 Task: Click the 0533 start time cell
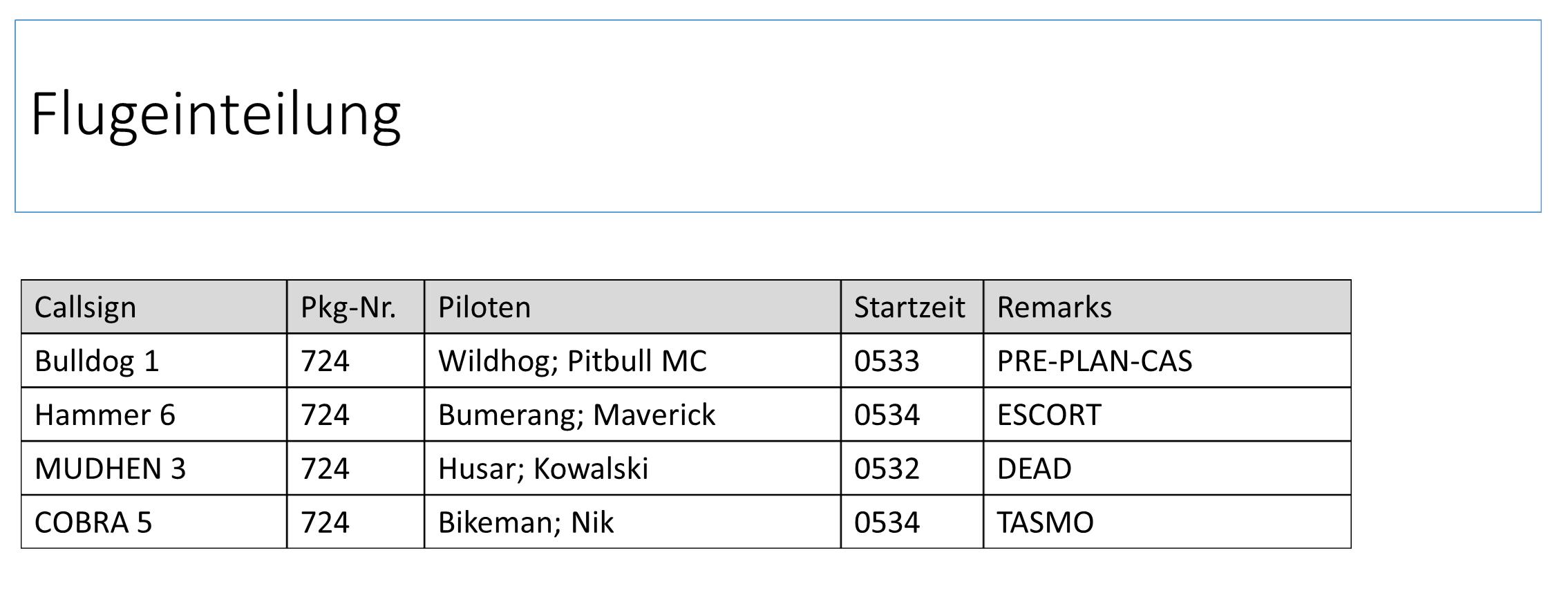[x=912, y=361]
